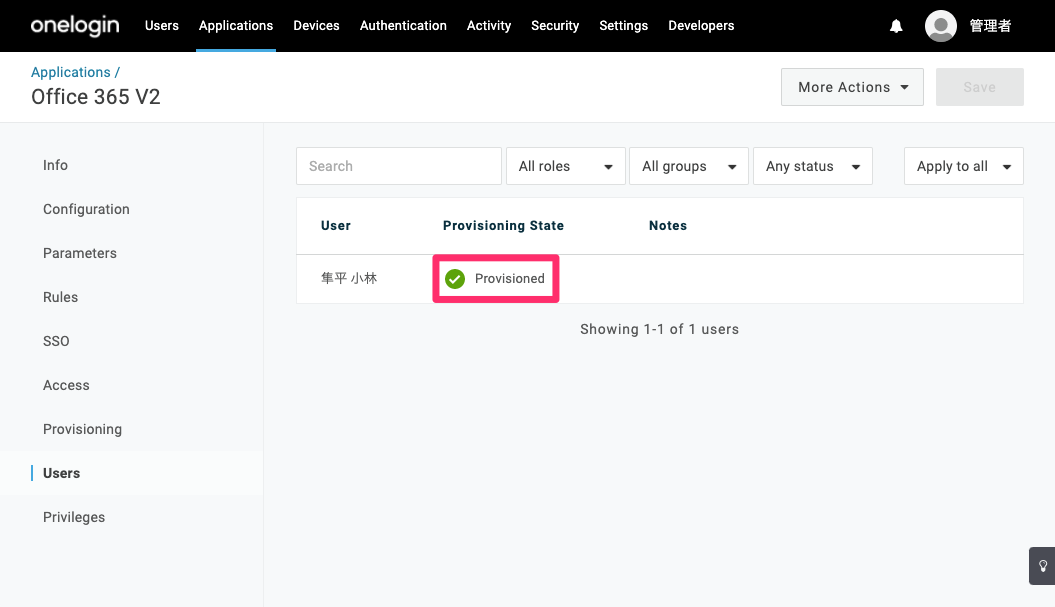Open the Devices menu

coord(316,26)
